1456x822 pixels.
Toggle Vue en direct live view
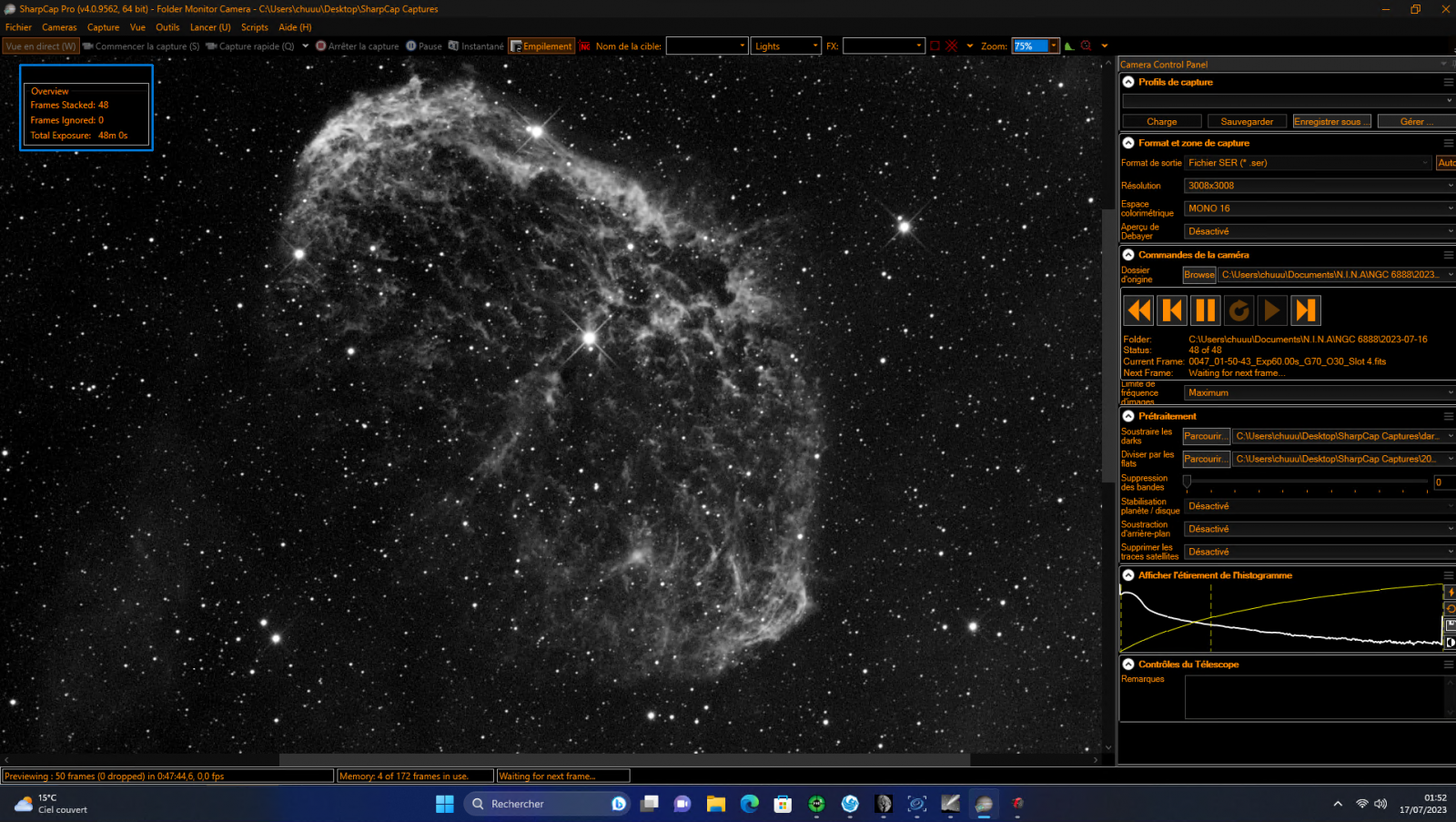coord(41,46)
